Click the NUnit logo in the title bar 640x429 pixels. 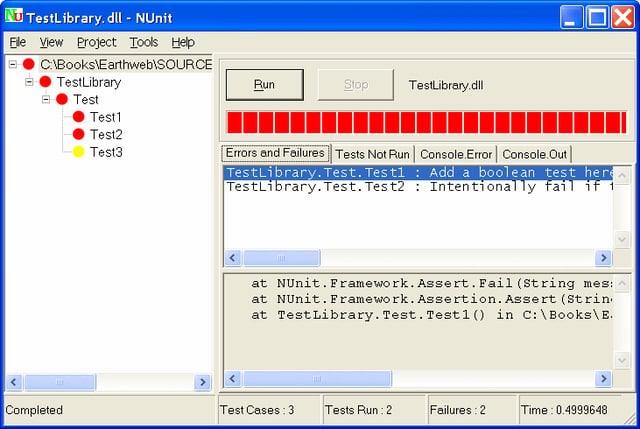[x=14, y=16]
